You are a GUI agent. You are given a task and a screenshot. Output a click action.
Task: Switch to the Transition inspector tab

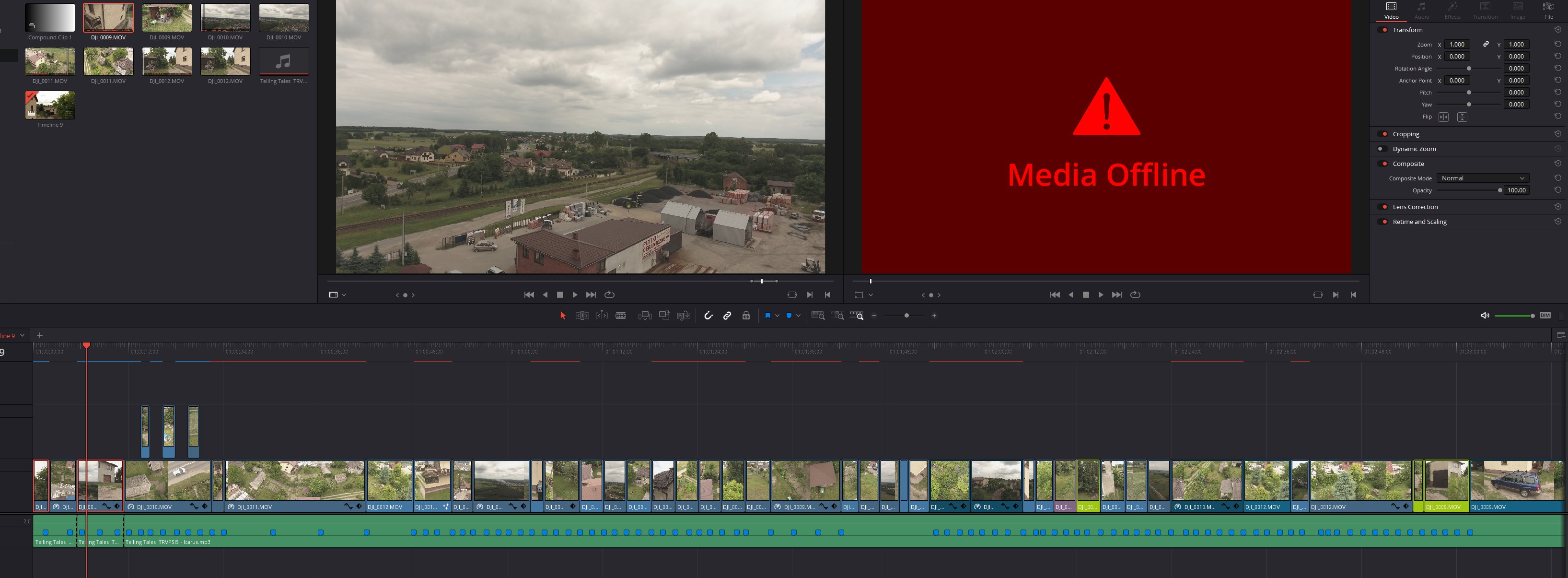click(x=1485, y=11)
